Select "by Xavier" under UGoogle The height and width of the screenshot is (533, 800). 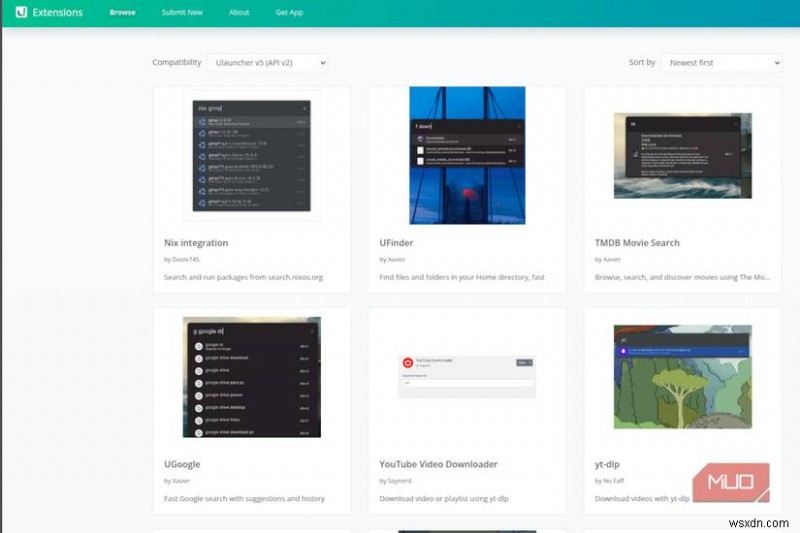click(177, 480)
